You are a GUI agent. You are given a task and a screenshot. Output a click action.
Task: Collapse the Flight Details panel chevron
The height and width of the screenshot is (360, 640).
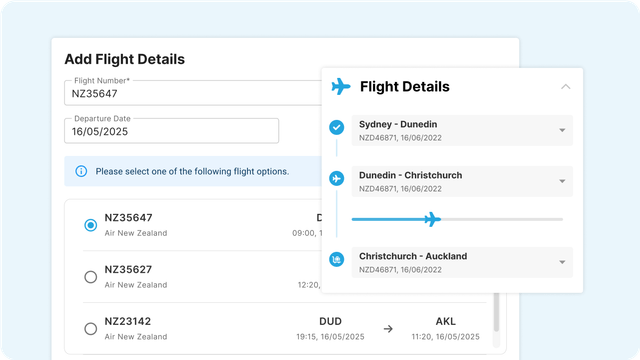point(565,87)
